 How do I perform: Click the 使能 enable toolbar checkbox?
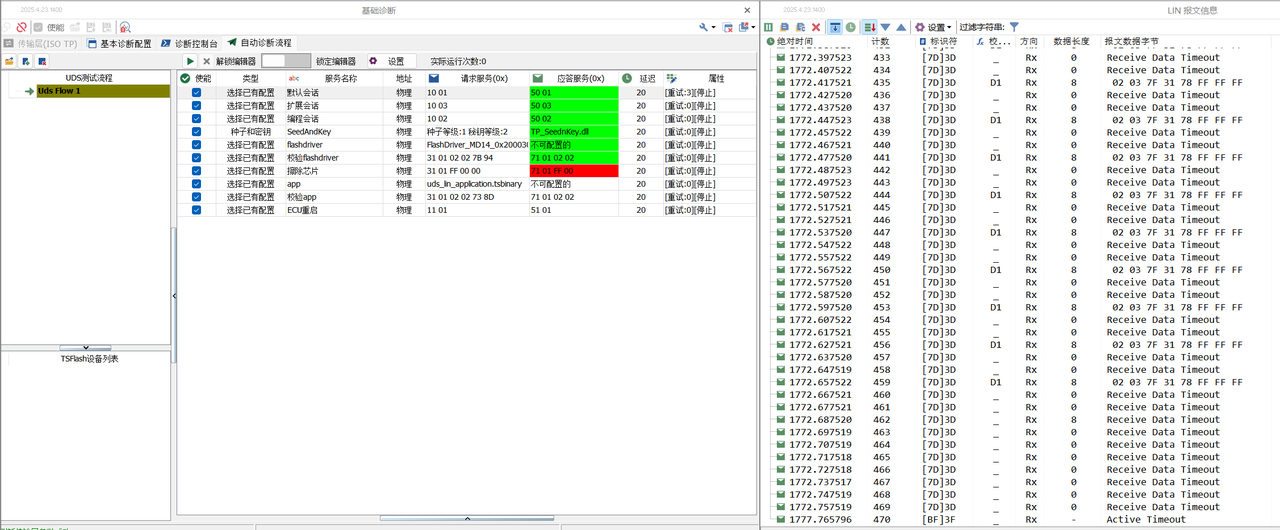(38, 27)
